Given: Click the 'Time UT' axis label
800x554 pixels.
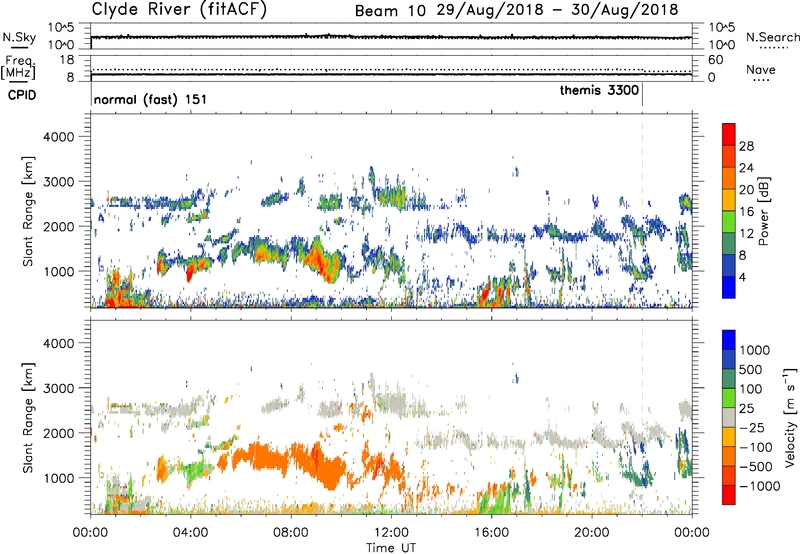Looking at the screenshot, I should (x=391, y=548).
